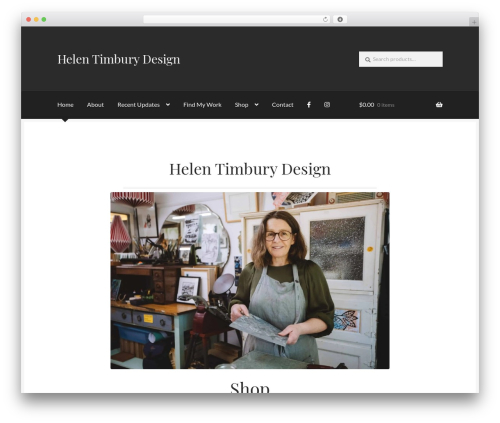View the $0.00 cart total
Image resolution: width=500 pixels, height=423 pixels.
(366, 105)
